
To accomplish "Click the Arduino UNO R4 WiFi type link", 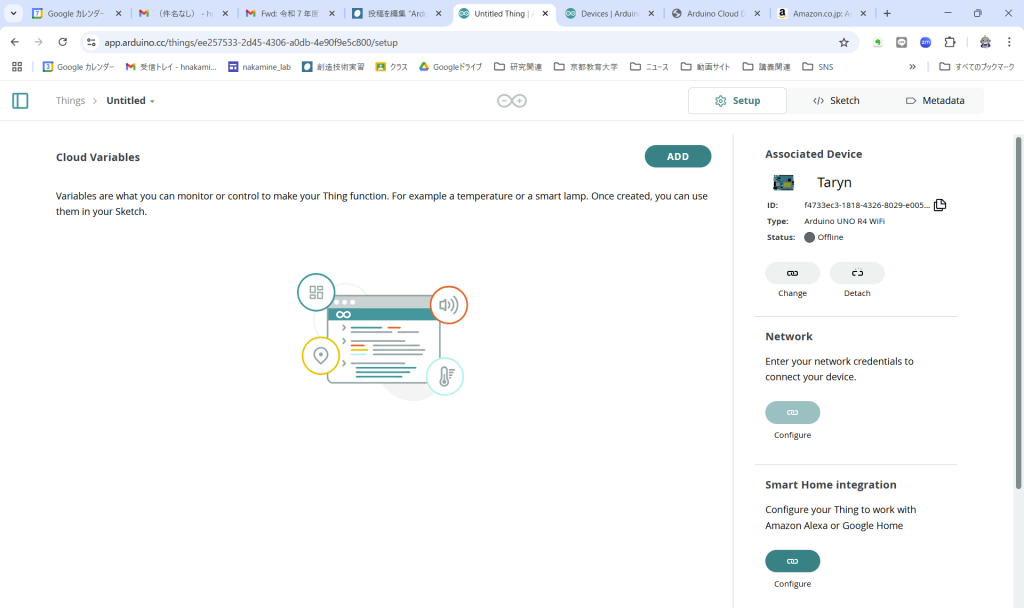I will [x=844, y=221].
